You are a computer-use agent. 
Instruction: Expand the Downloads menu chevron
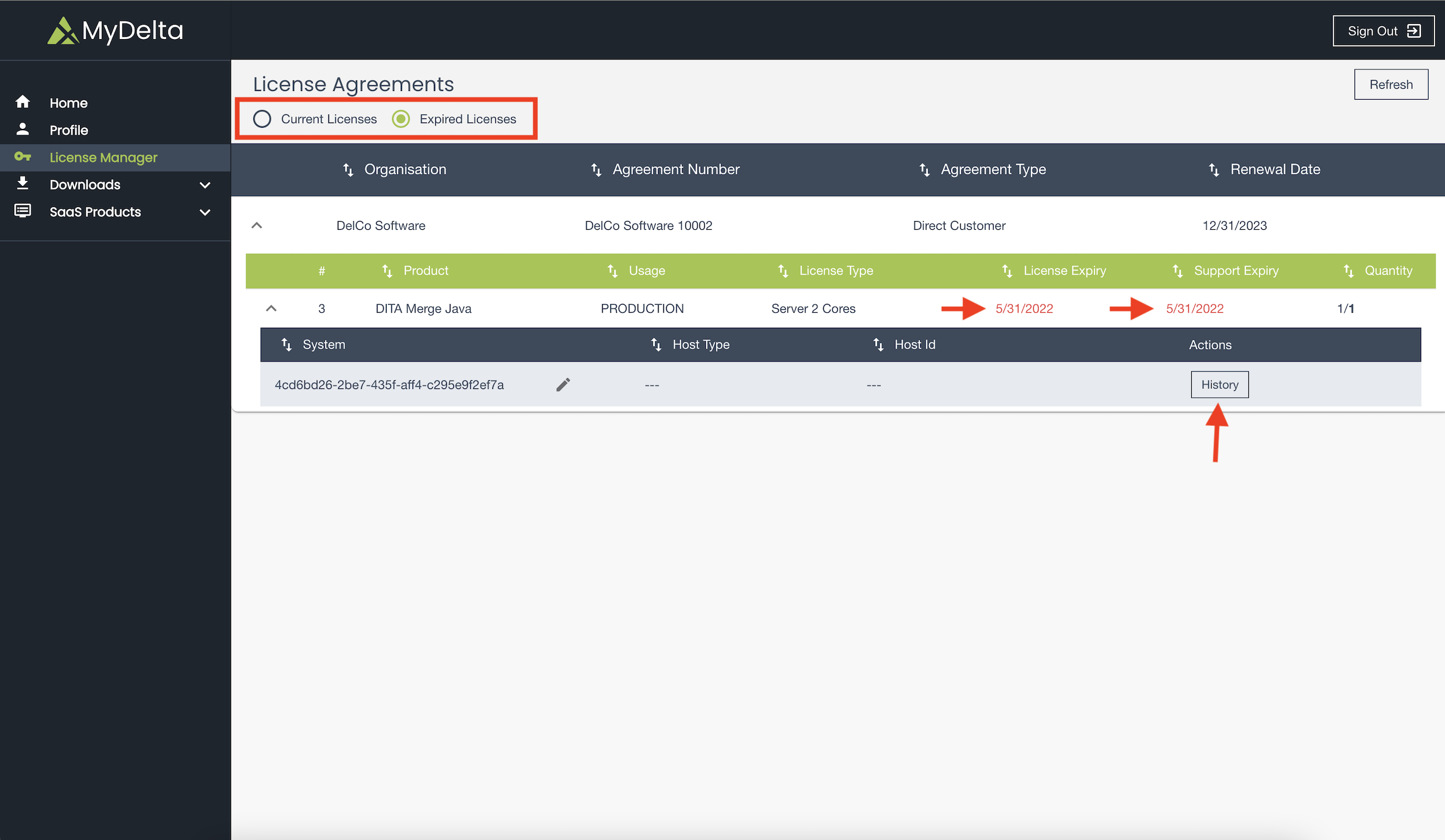pyautogui.click(x=205, y=185)
